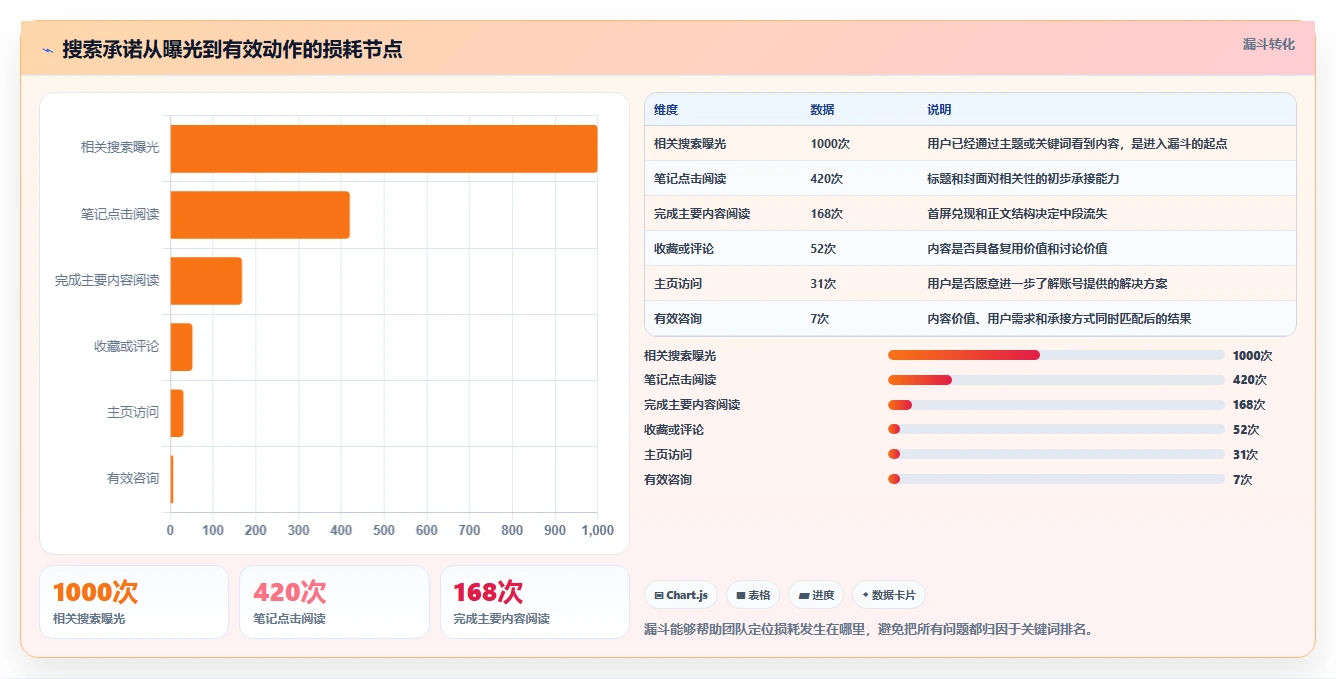Click the footer note starting 漏斗能够帮助团队
1336x679 pixels.
pos(870,629)
